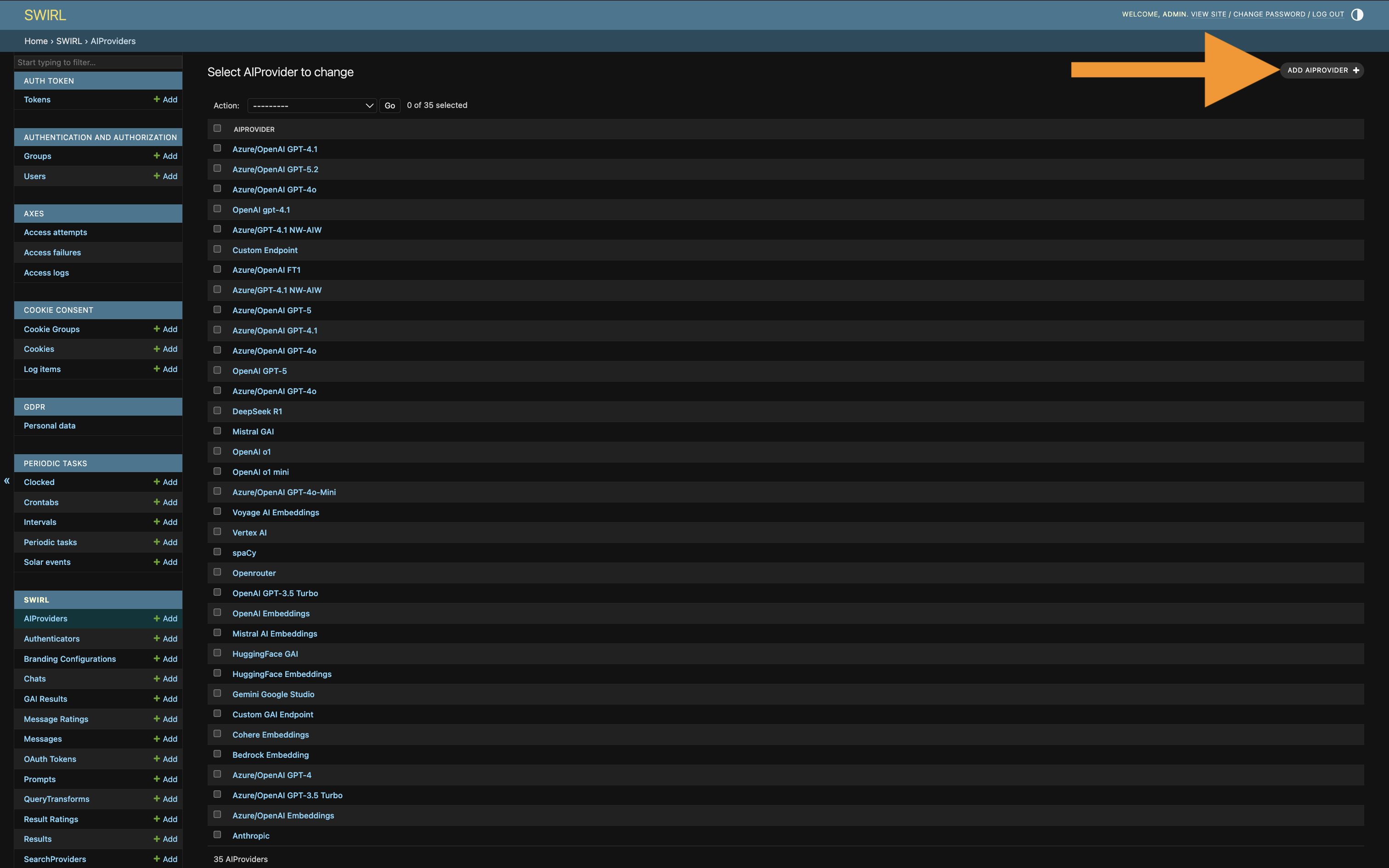Click the Go button next to Action
This screenshot has width=1389, height=868.
390,105
